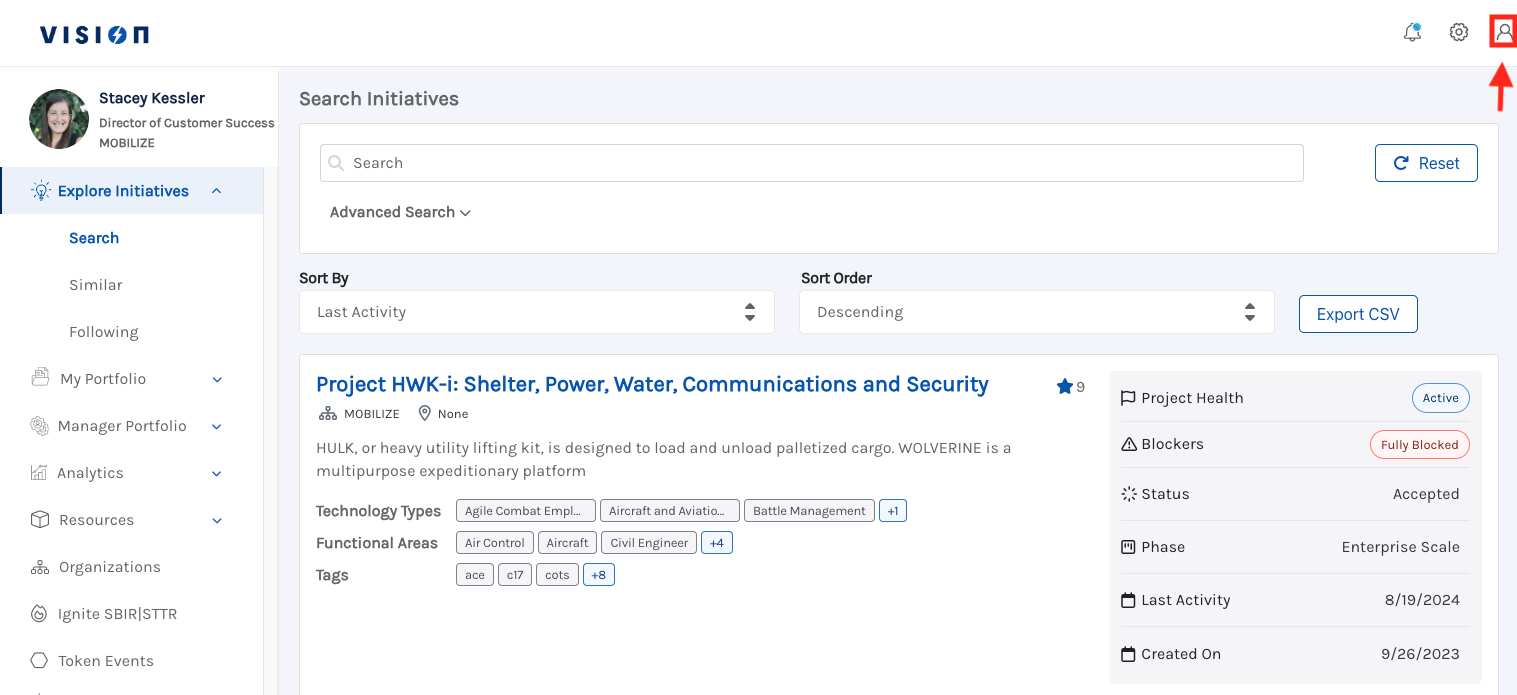The height and width of the screenshot is (695, 1517).
Task: Expand the My Portfolio menu
Action: [x=217, y=379]
